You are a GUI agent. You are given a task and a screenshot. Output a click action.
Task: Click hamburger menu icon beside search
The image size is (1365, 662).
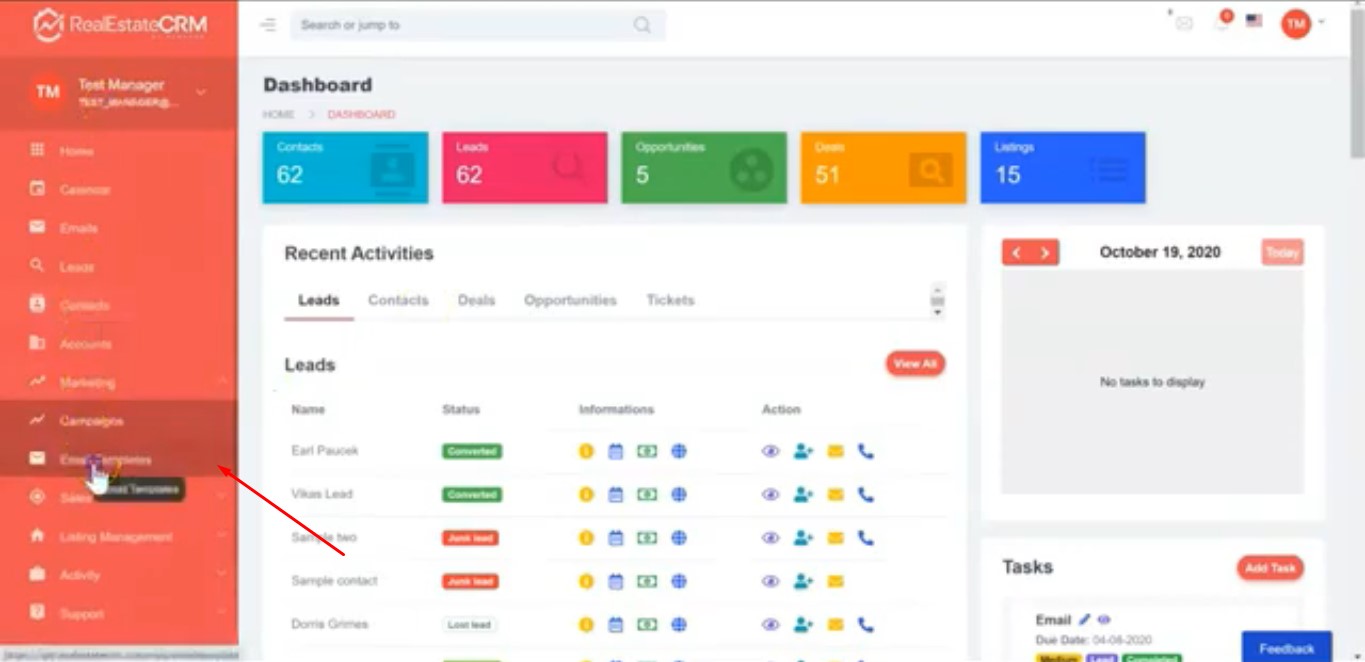[268, 25]
